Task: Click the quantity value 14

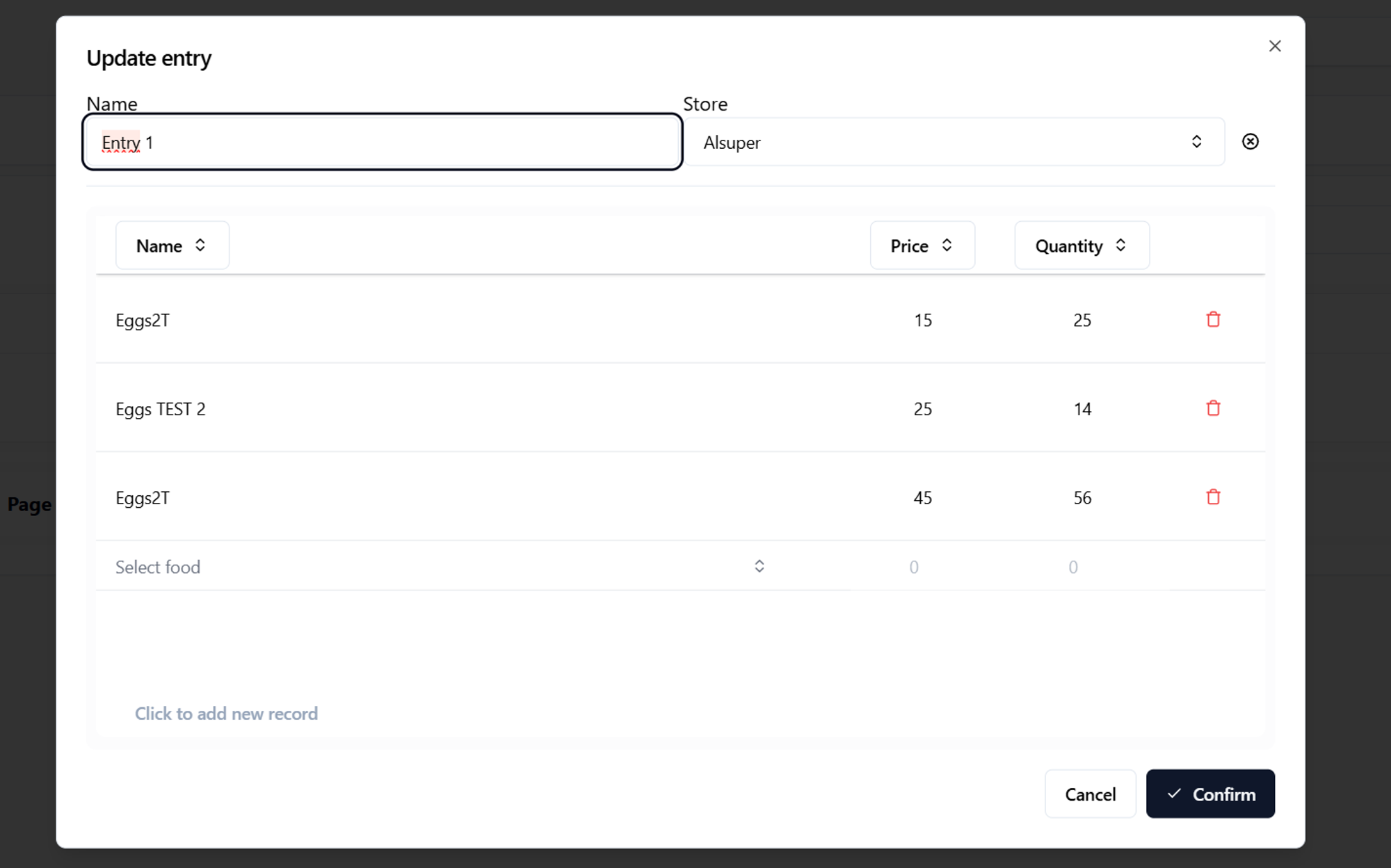Action: [1082, 408]
